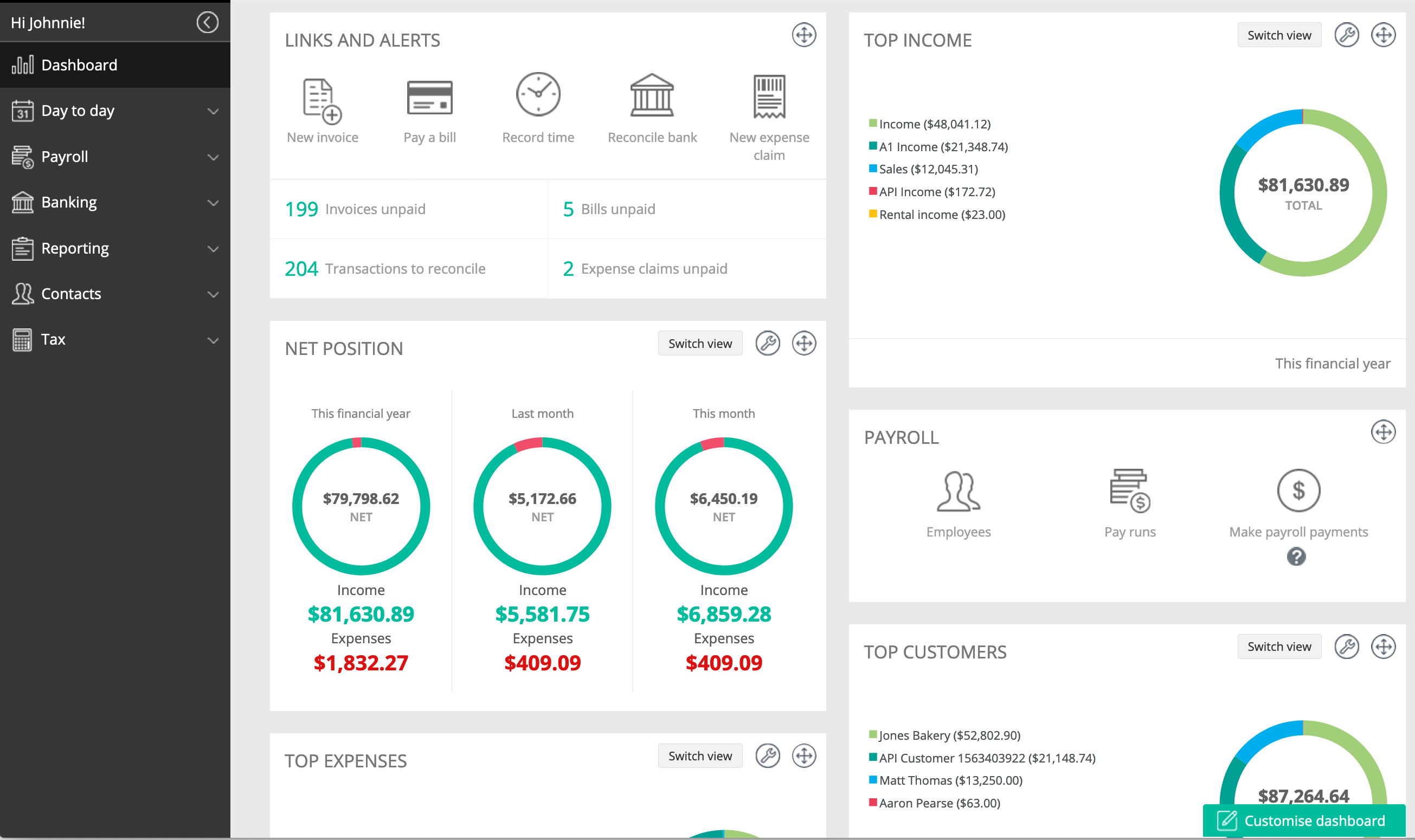This screenshot has height=840, width=1415.
Task: Click the Top Income donut chart total
Action: click(x=1303, y=192)
